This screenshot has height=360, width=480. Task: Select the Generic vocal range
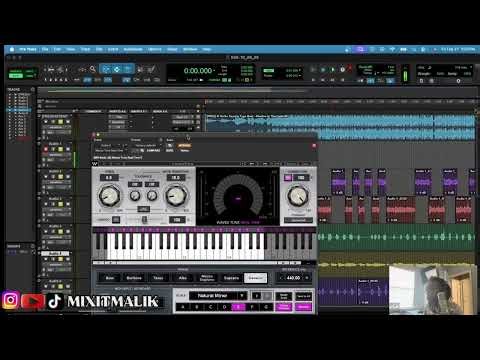coord(255,277)
